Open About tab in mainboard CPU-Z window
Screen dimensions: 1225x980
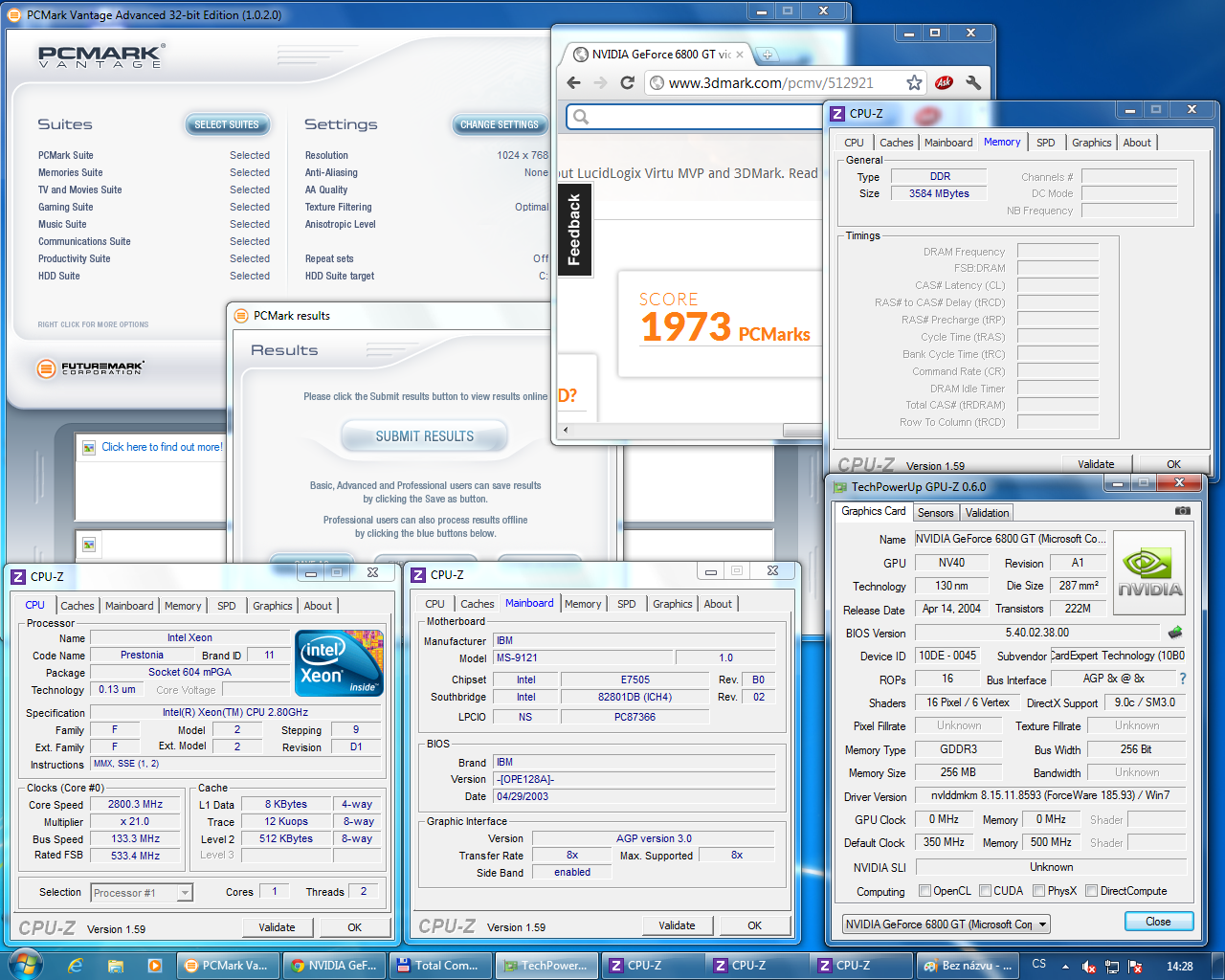718,604
